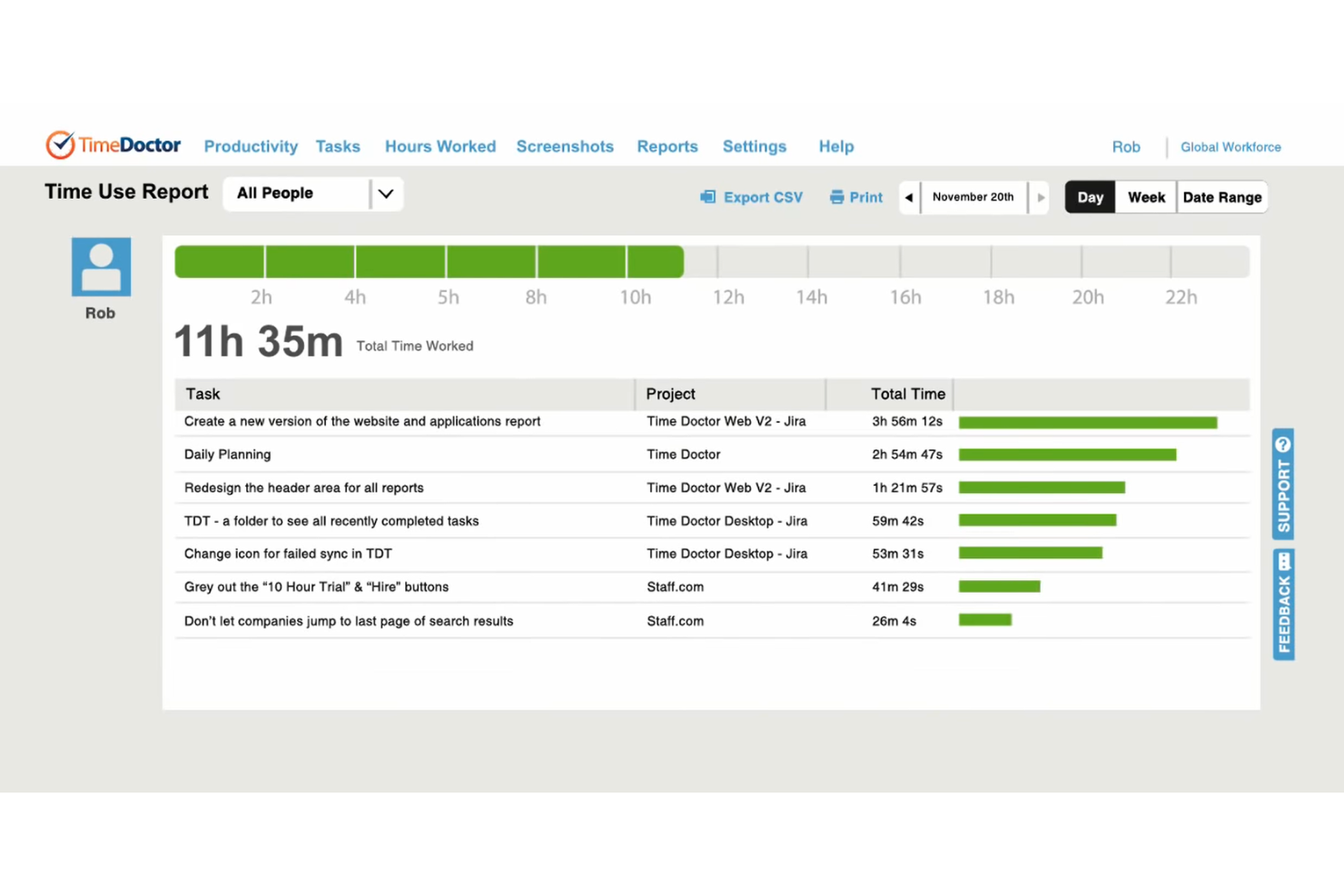Viewport: 1344px width, 896px height.
Task: Open the Tasks menu
Action: pos(338,146)
